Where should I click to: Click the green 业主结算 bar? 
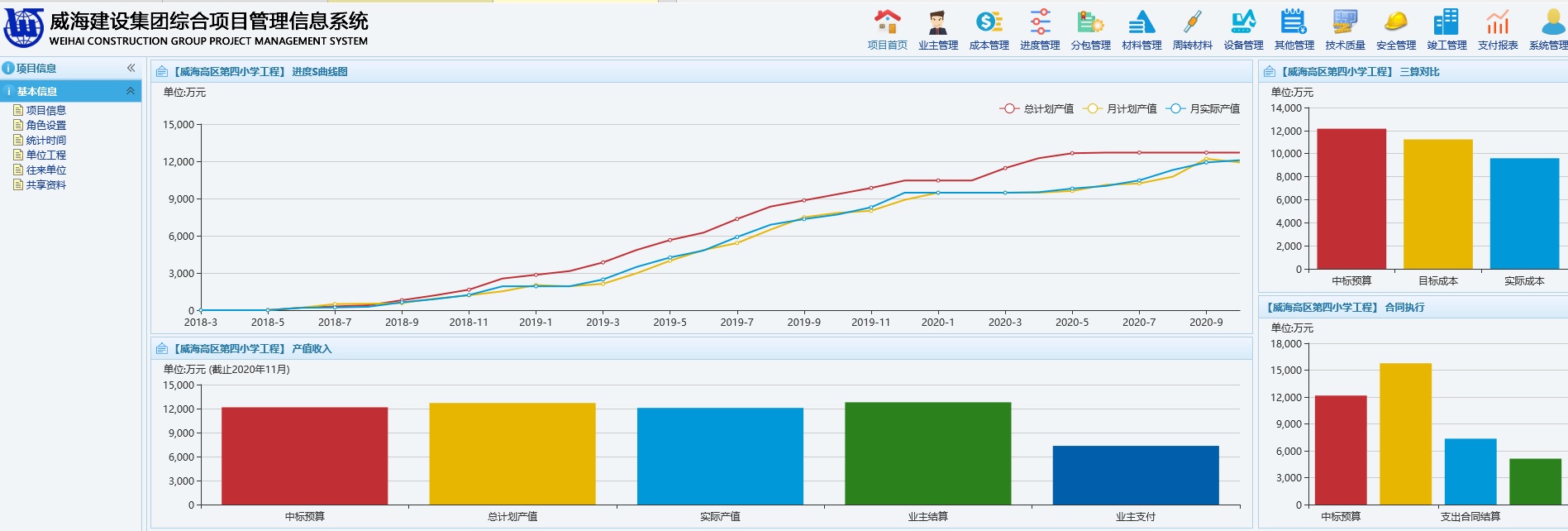(x=927, y=453)
